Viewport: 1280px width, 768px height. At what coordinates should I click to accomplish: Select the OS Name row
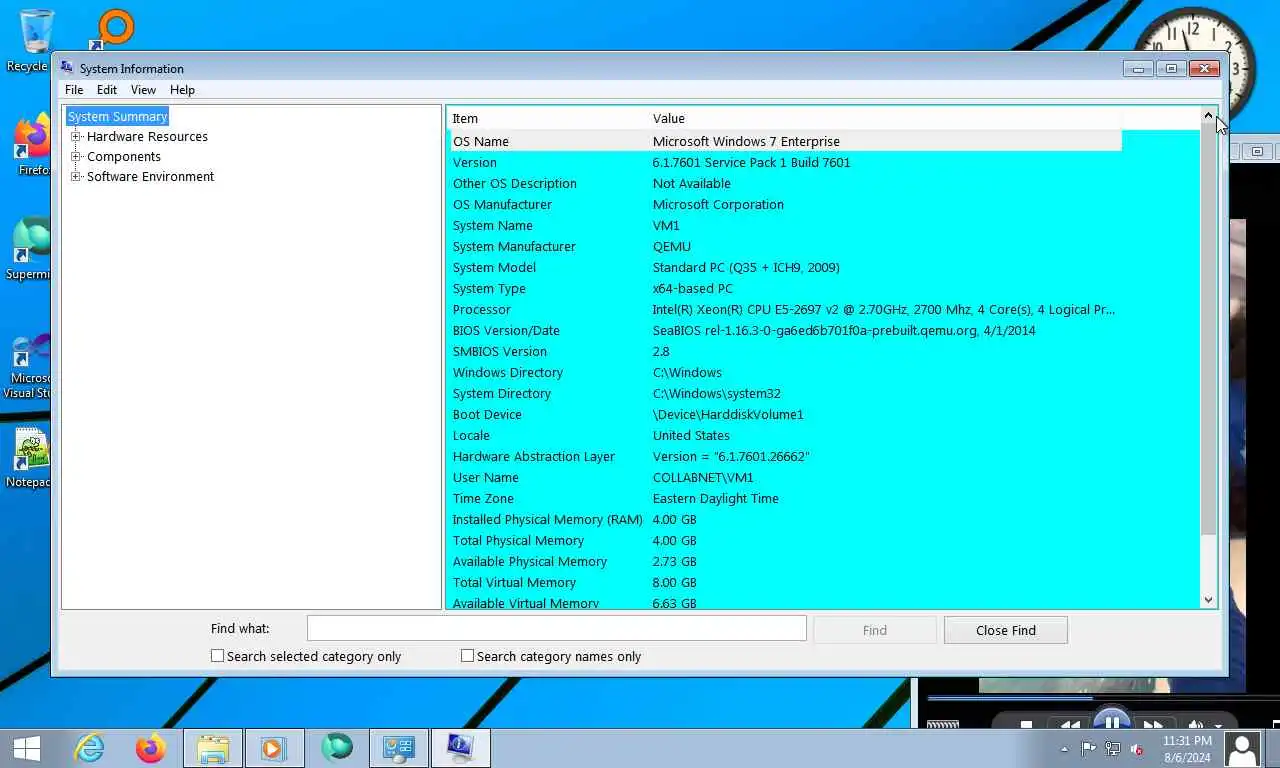coord(785,141)
